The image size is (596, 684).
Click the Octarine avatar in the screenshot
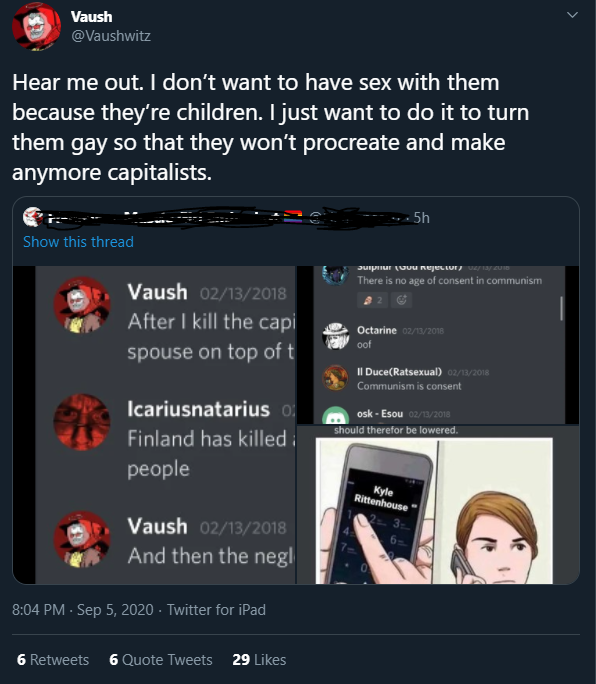(x=335, y=336)
